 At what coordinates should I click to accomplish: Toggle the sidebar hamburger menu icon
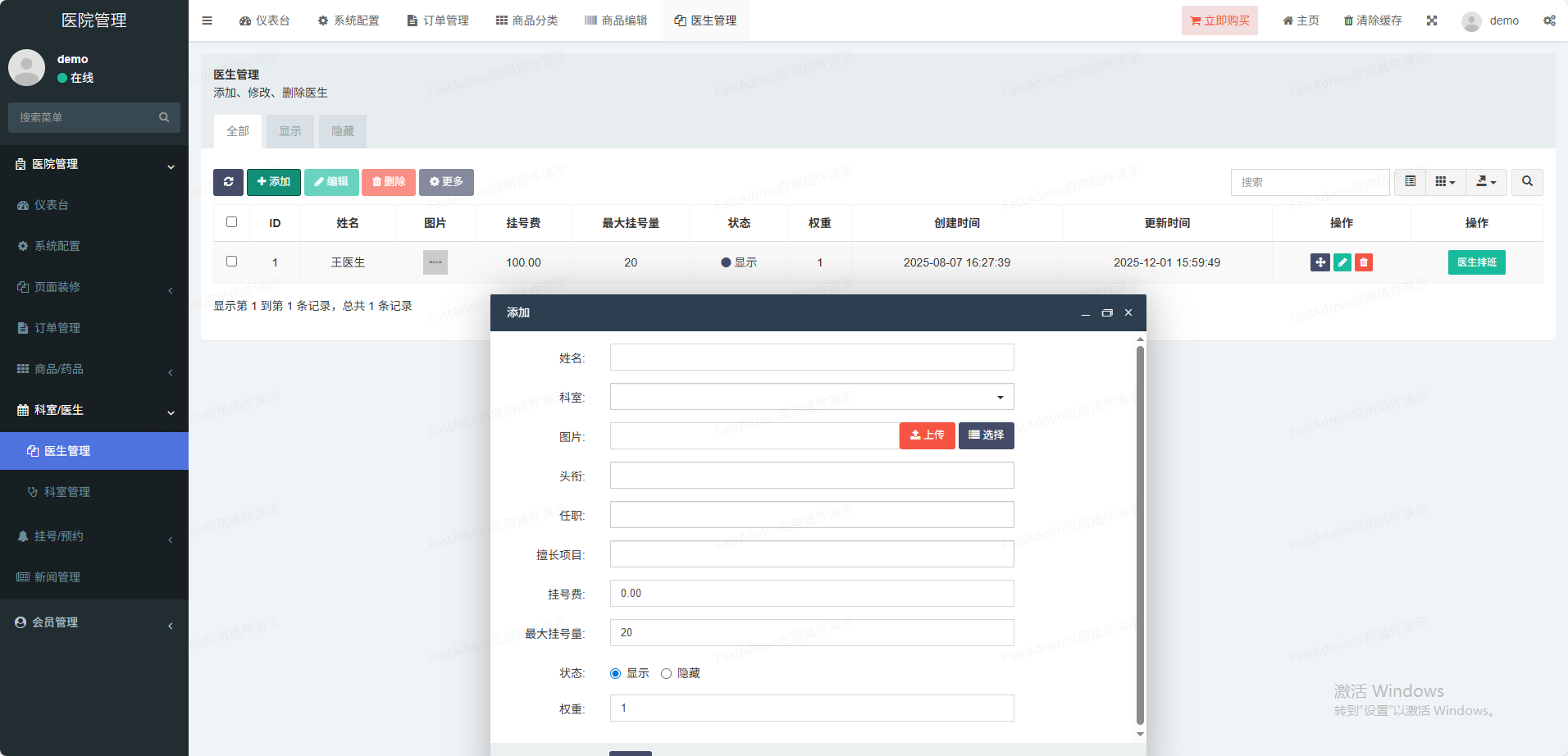tap(207, 20)
